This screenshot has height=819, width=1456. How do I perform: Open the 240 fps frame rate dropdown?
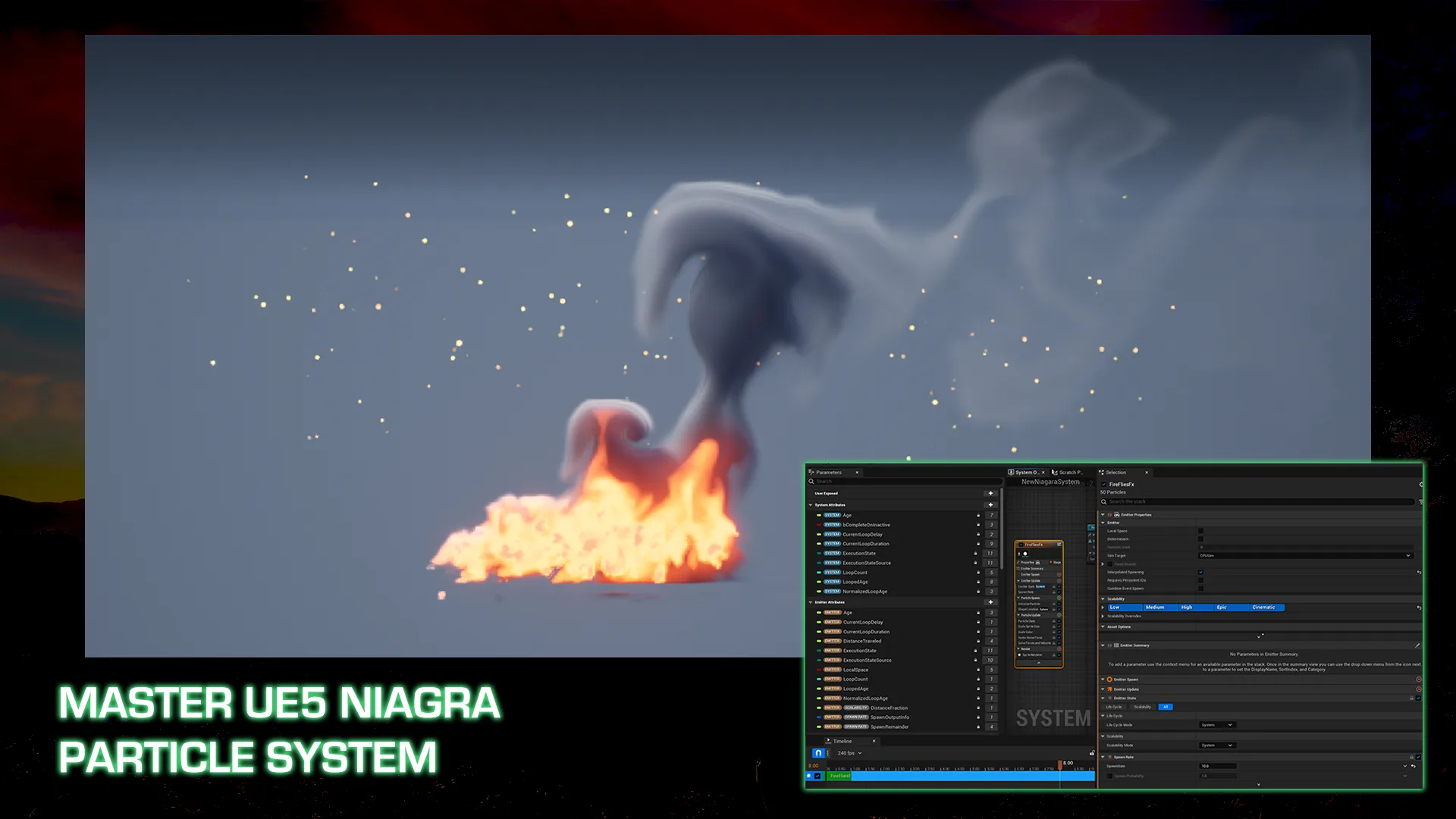pyautogui.click(x=849, y=753)
